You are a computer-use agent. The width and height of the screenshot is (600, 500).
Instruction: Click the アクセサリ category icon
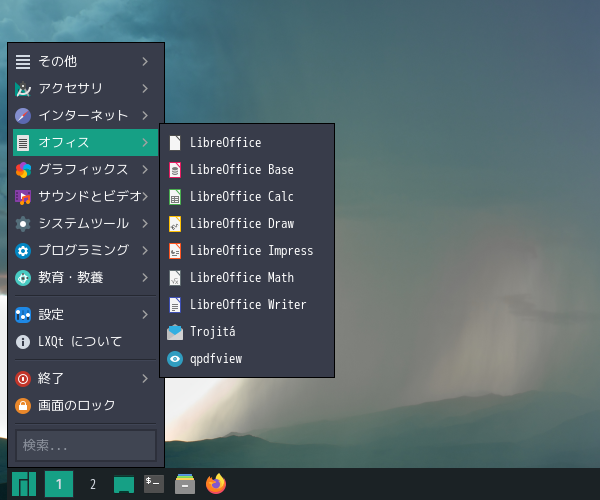[23, 89]
